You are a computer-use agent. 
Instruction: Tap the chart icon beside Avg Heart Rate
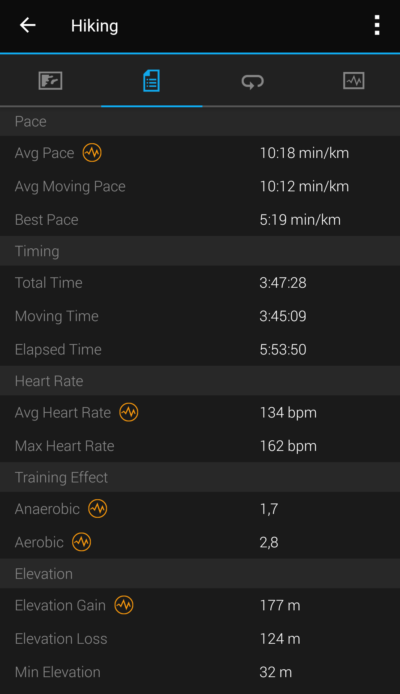tap(129, 412)
